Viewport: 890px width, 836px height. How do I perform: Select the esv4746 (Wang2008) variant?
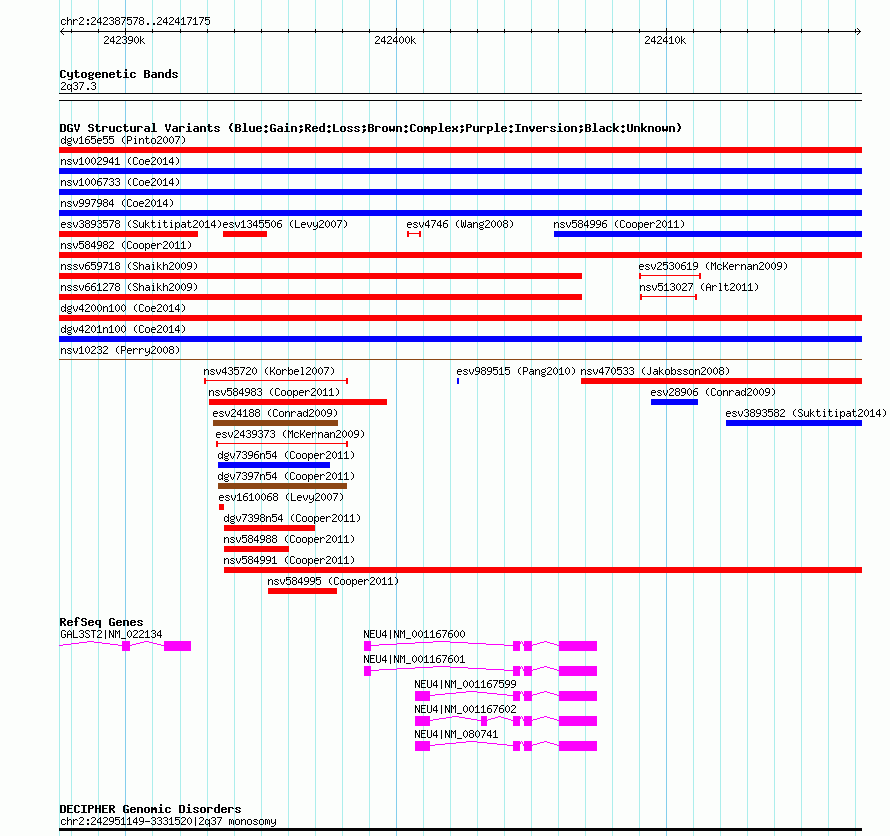pyautogui.click(x=460, y=224)
